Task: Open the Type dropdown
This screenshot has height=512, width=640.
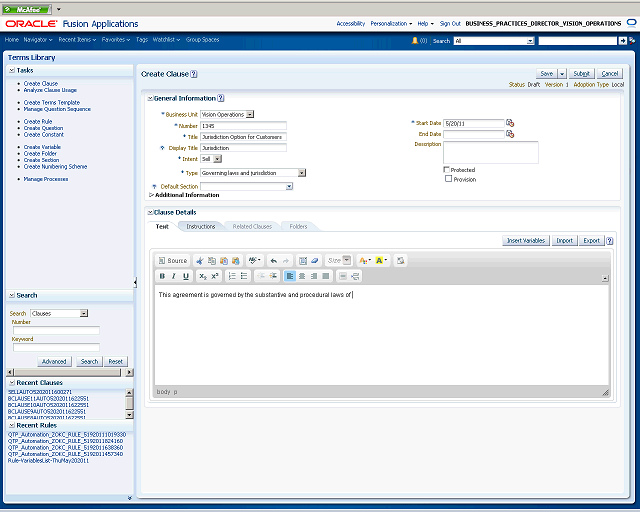Action: (x=302, y=173)
